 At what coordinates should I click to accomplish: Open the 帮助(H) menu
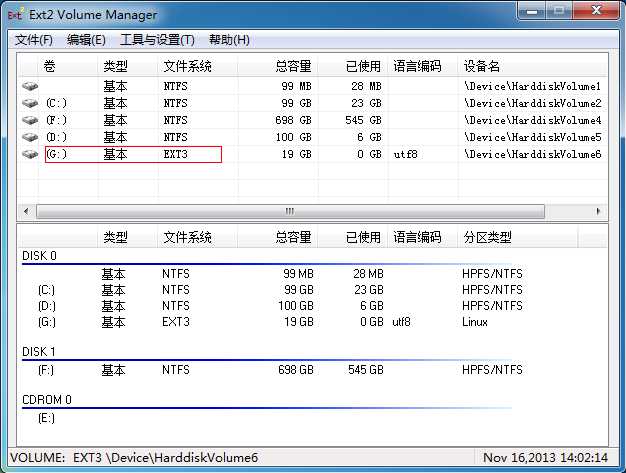click(x=229, y=40)
